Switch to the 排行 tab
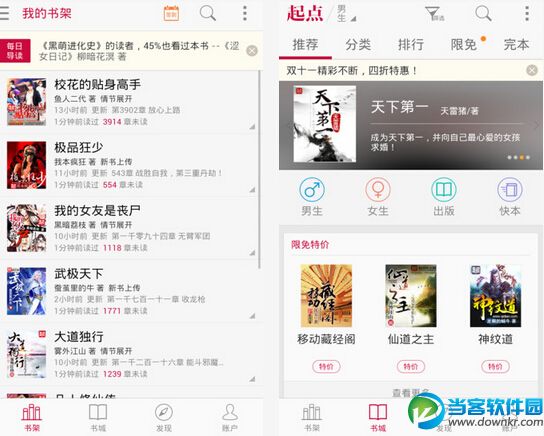 point(411,45)
